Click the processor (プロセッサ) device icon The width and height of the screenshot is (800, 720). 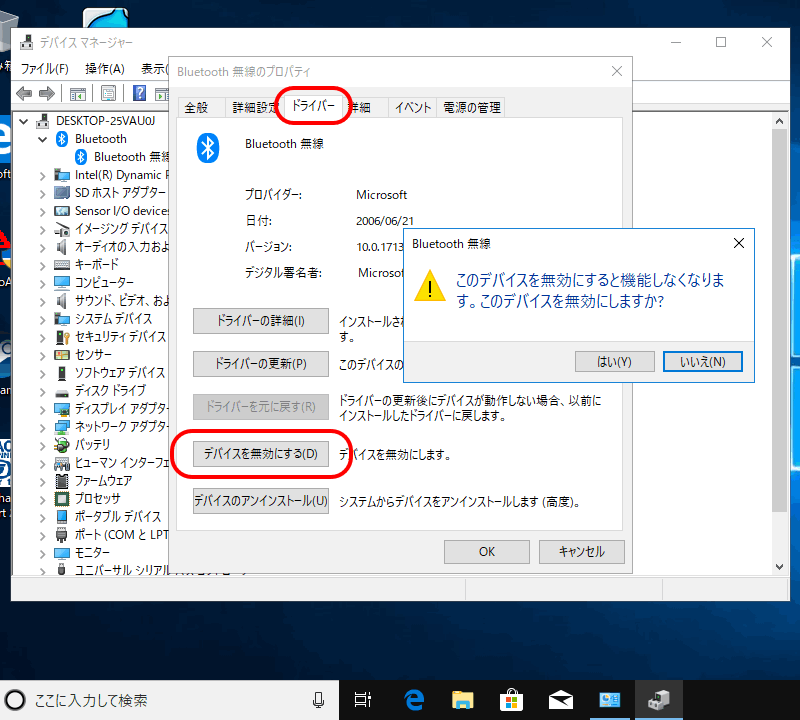(62, 498)
